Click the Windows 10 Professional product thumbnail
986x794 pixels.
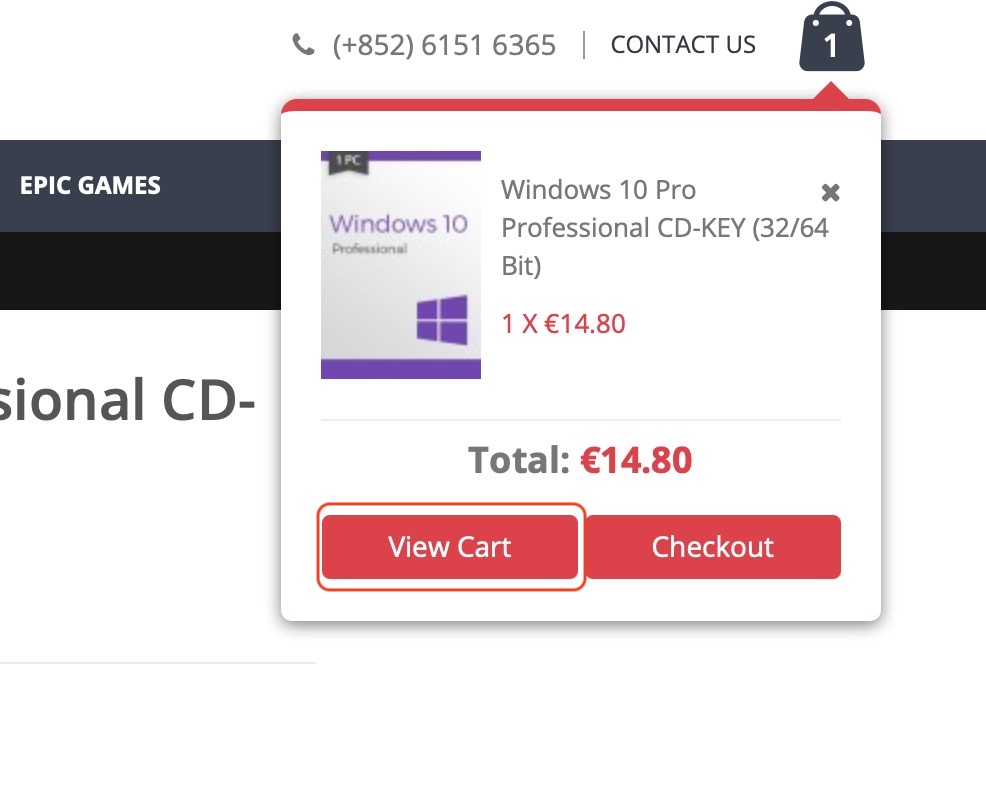click(401, 265)
